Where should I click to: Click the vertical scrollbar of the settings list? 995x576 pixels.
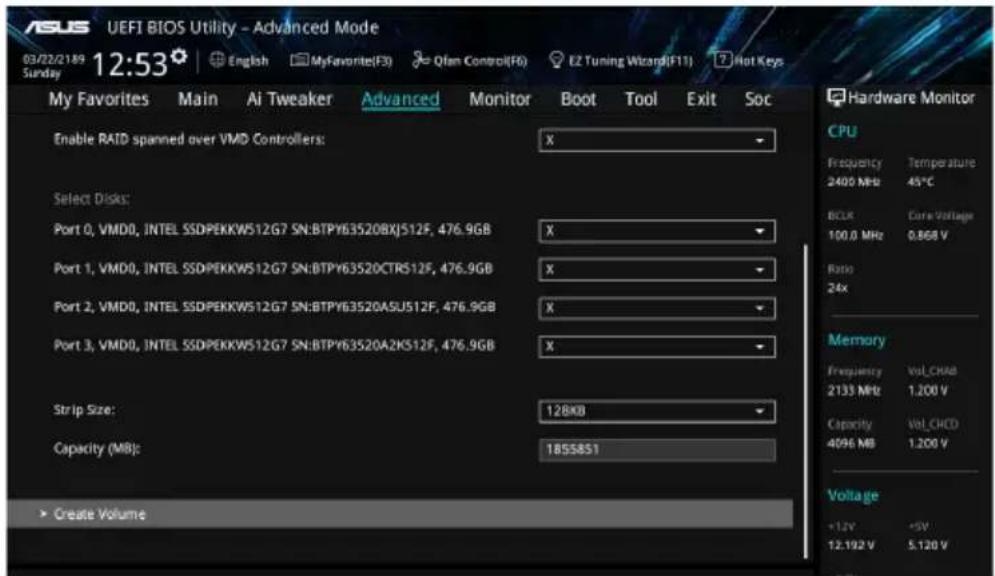[x=806, y=401]
